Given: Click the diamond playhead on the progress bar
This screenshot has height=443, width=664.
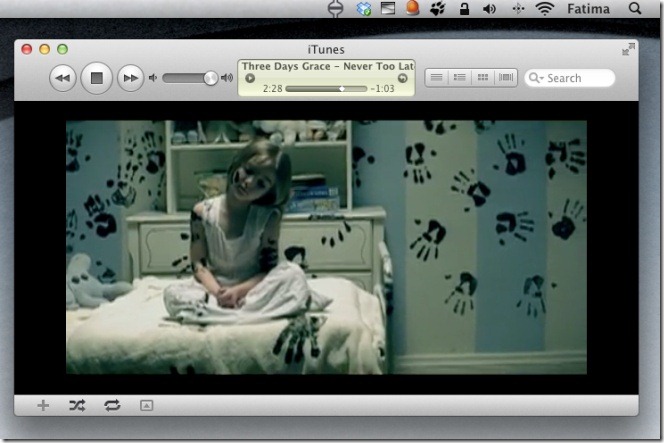Looking at the screenshot, I should pyautogui.click(x=342, y=89).
